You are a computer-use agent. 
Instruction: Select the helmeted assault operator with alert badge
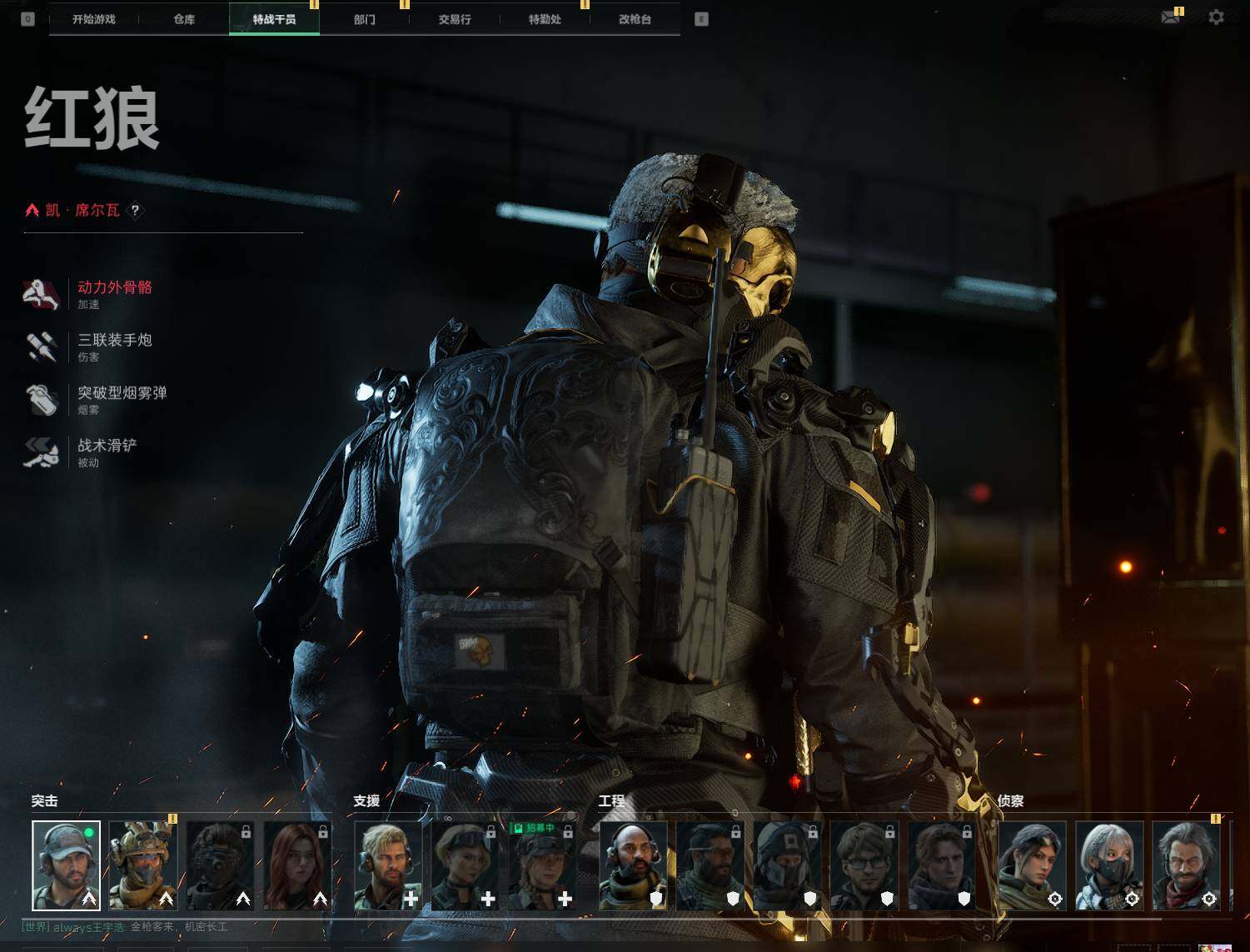(x=143, y=865)
